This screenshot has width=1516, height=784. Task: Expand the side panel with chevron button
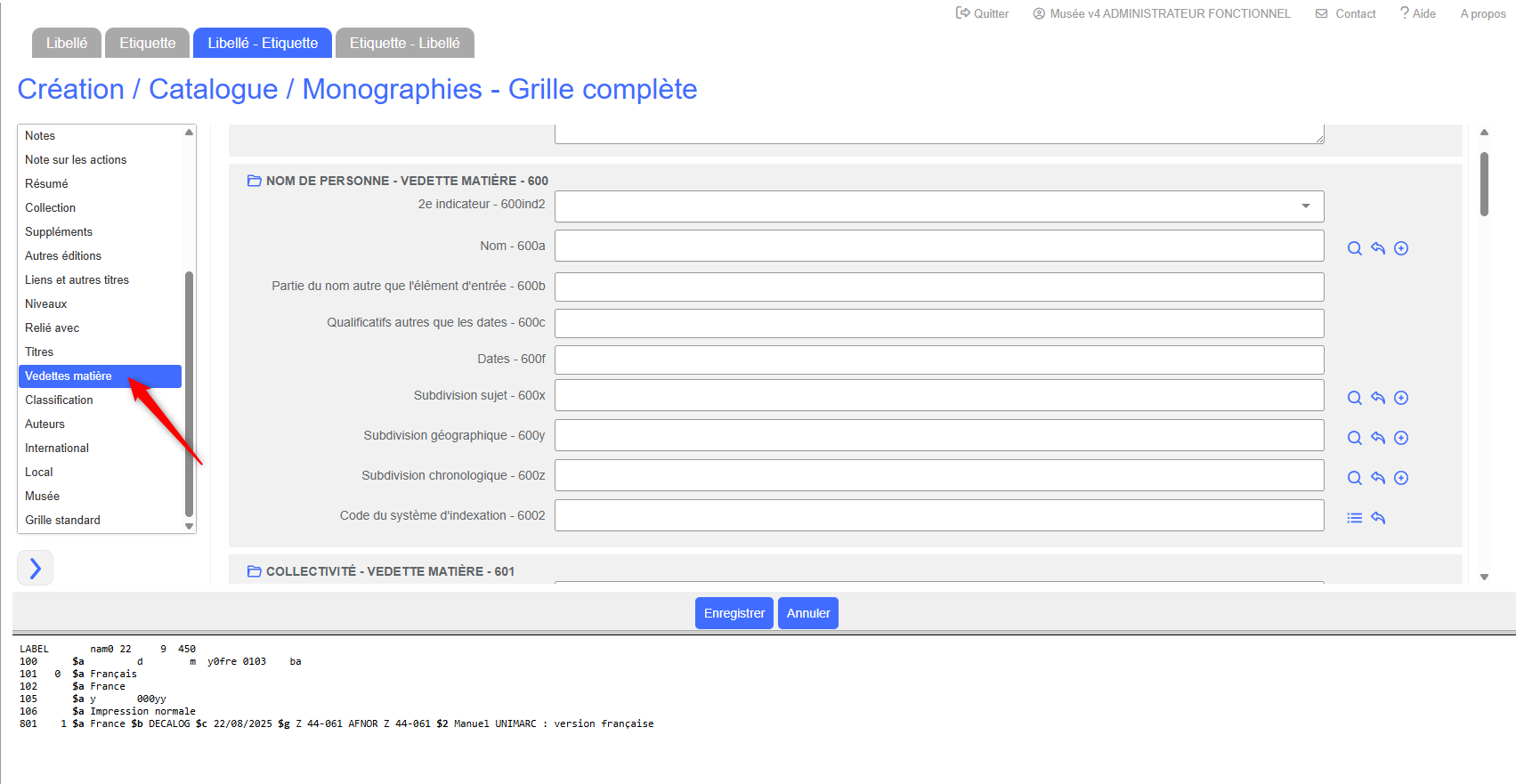click(x=36, y=568)
